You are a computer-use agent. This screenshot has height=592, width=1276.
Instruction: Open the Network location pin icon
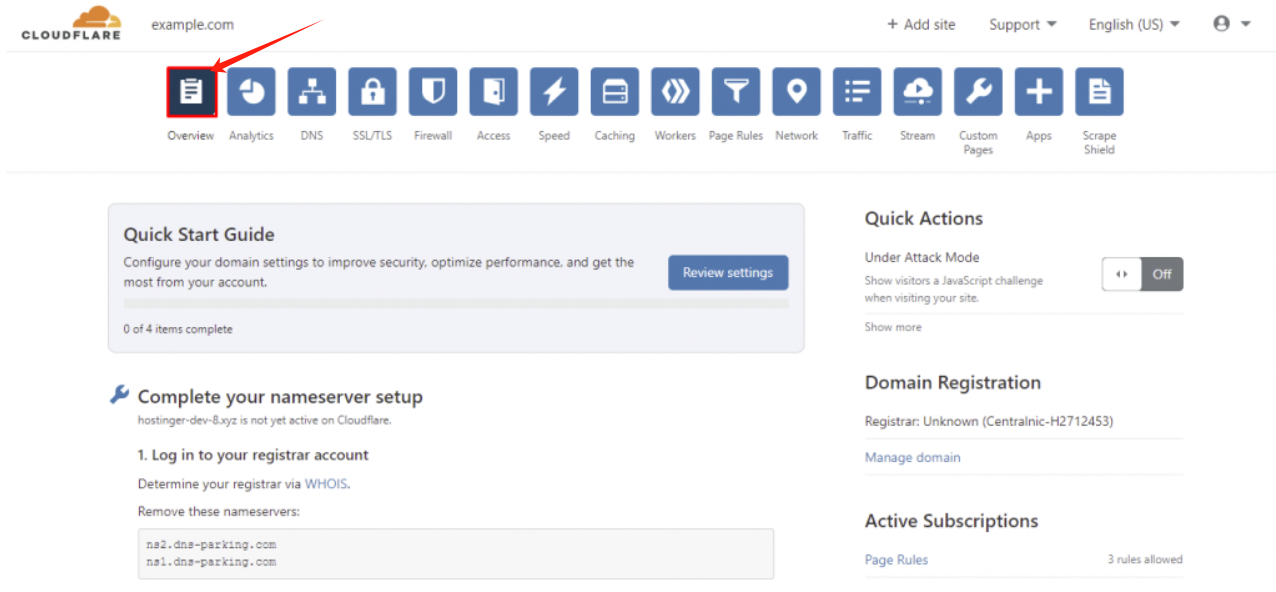(796, 92)
